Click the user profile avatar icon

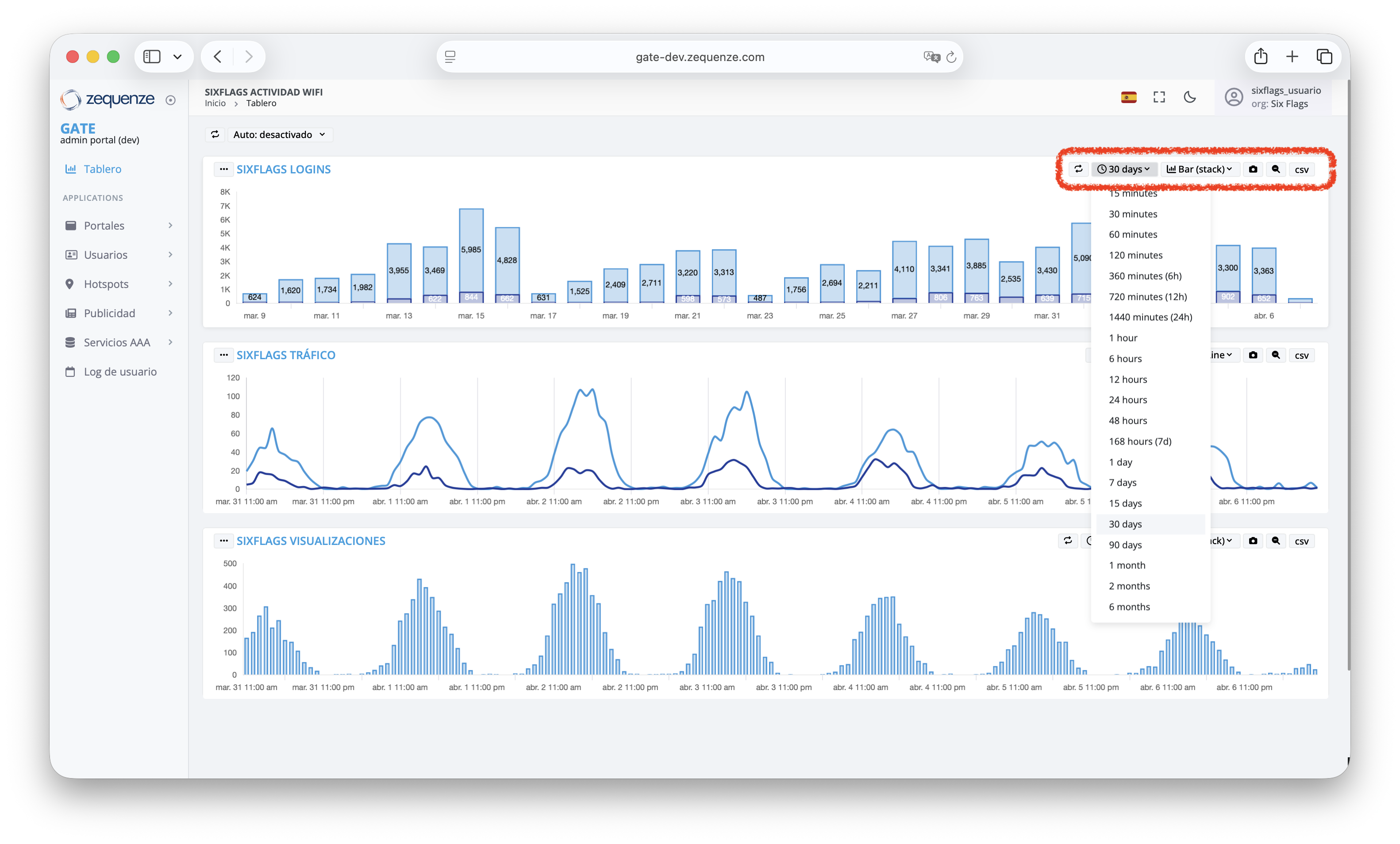[1234, 97]
